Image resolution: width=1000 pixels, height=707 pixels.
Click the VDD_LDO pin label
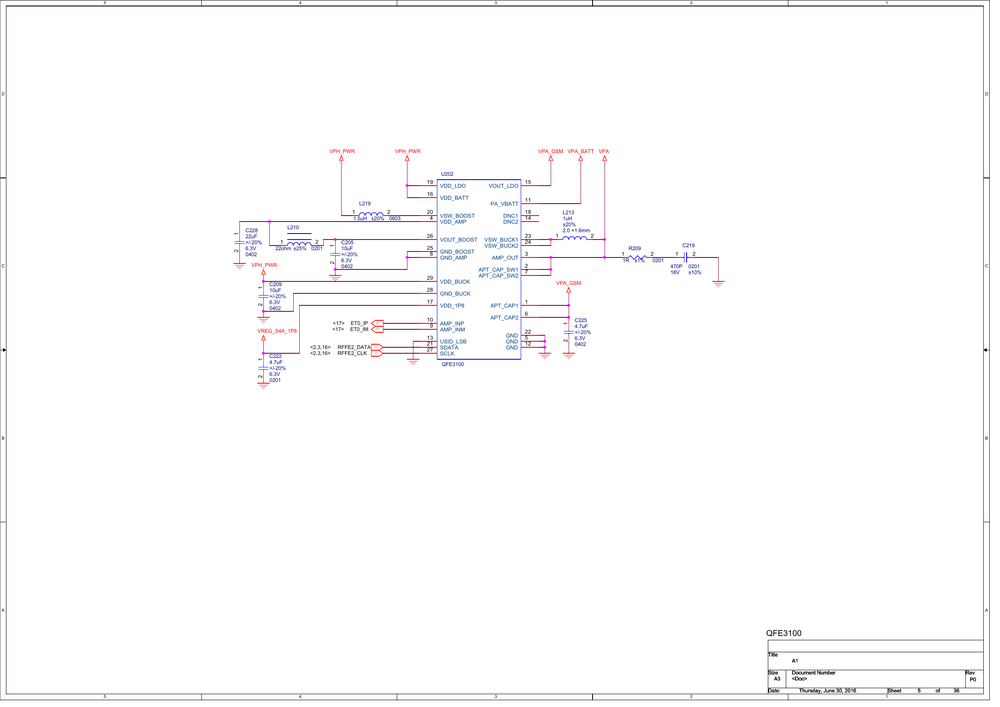click(x=453, y=186)
